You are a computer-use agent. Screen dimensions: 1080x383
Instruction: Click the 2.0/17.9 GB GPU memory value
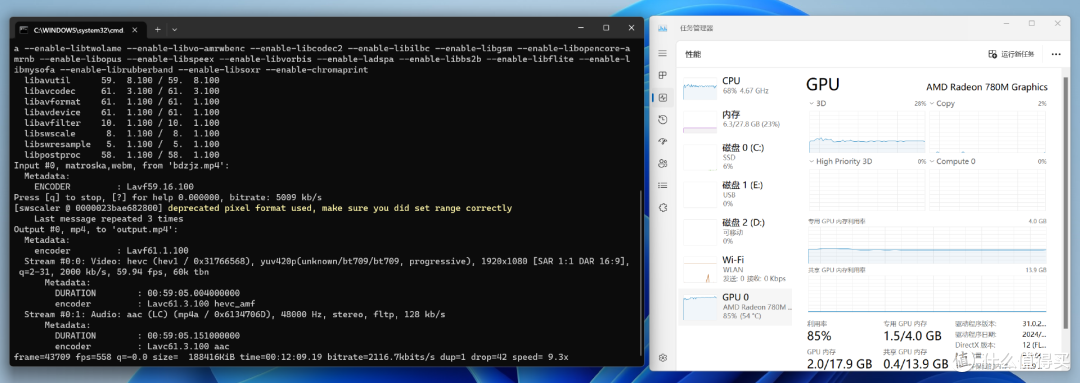pos(839,363)
